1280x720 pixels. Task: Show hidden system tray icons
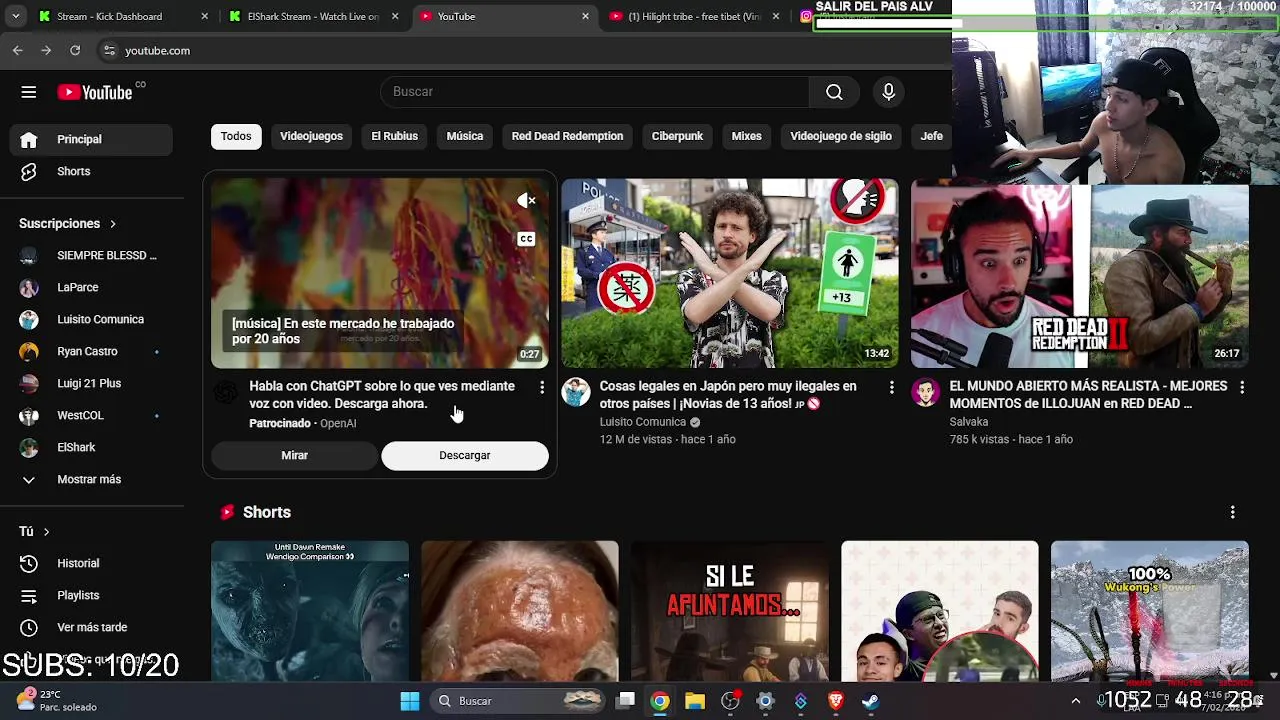click(x=1076, y=701)
